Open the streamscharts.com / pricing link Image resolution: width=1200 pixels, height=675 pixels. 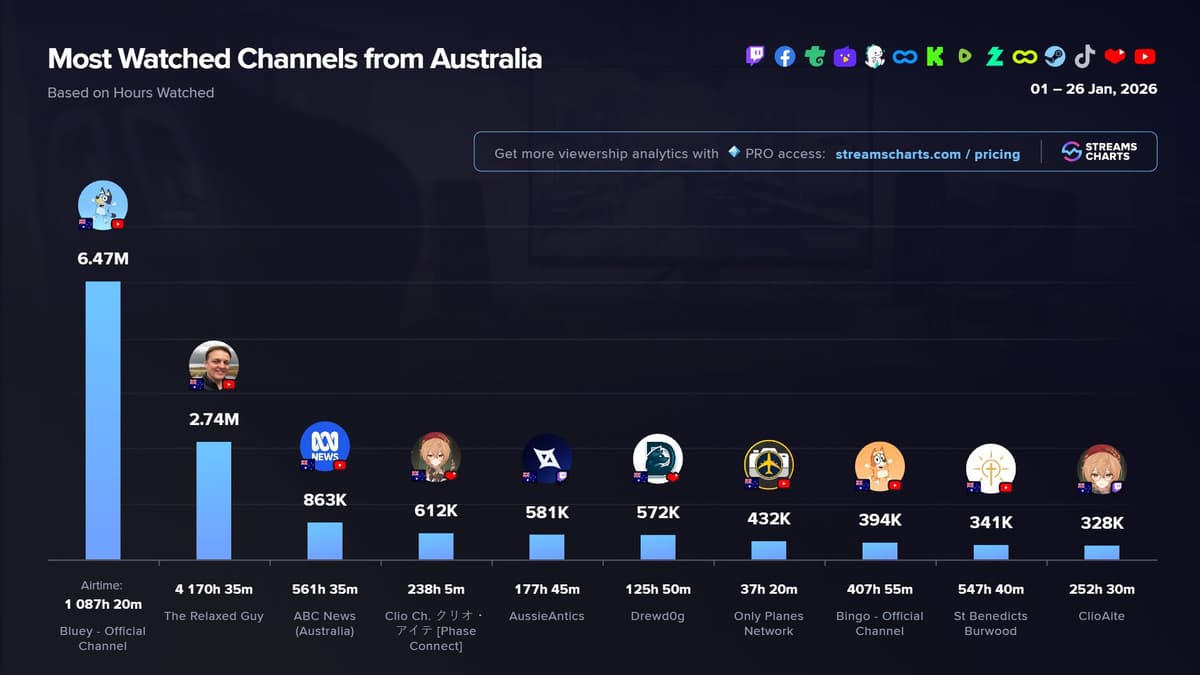(x=927, y=154)
